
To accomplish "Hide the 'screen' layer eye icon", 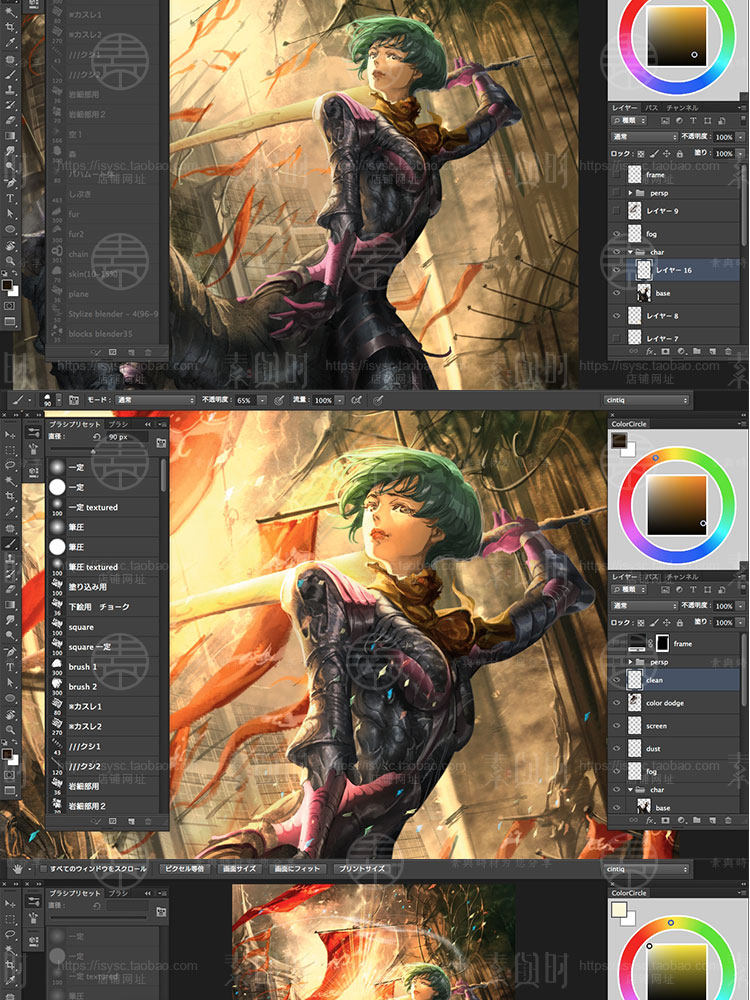I will coord(617,726).
